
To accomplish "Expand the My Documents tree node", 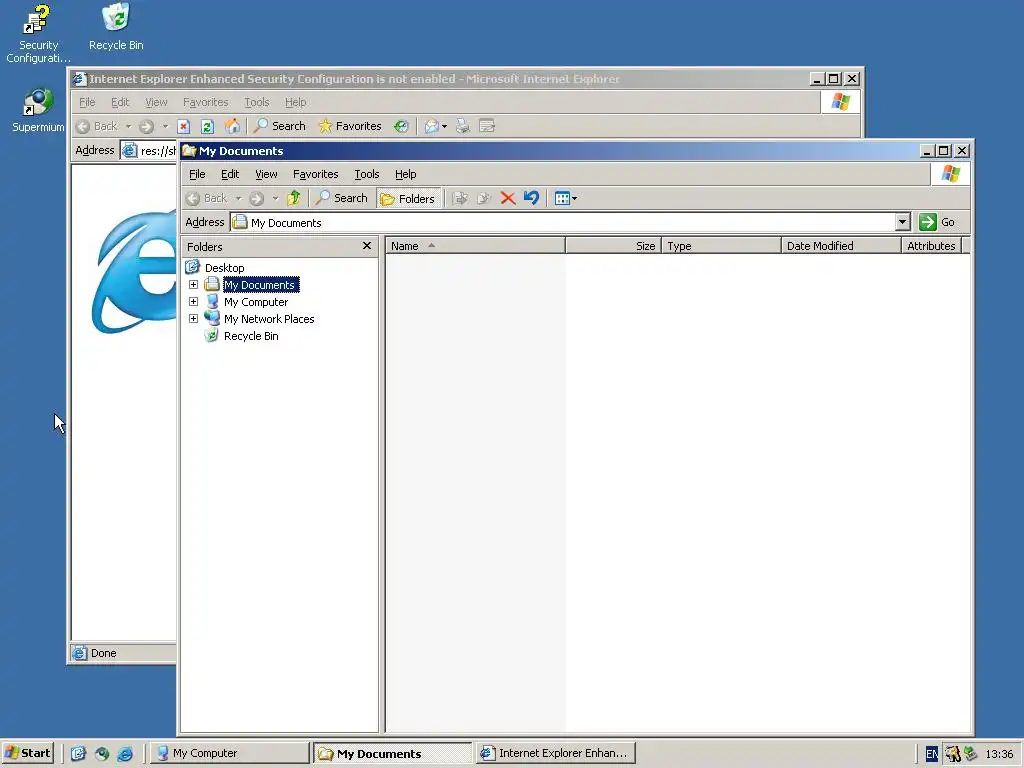I will click(193, 285).
